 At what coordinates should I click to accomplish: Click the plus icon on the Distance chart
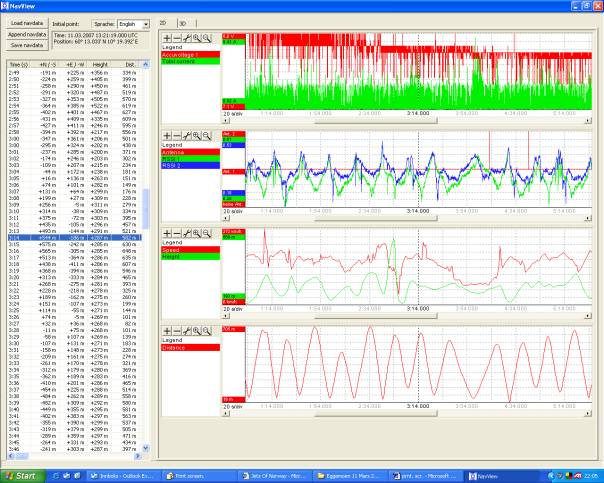pos(167,331)
